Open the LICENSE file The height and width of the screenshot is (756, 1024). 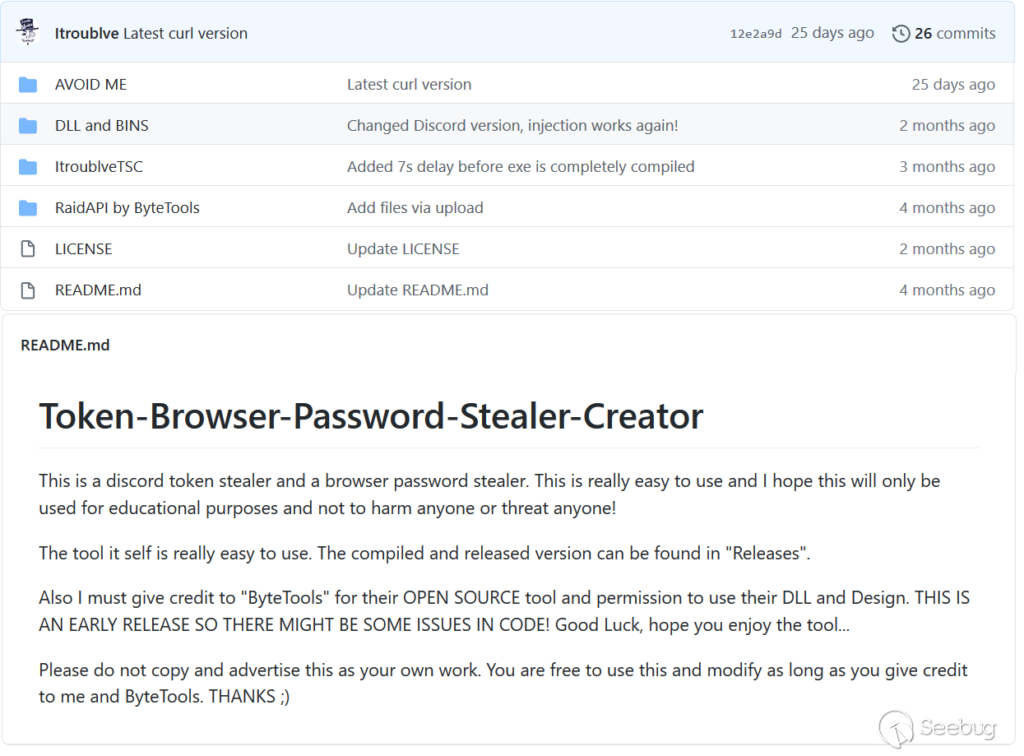point(84,249)
